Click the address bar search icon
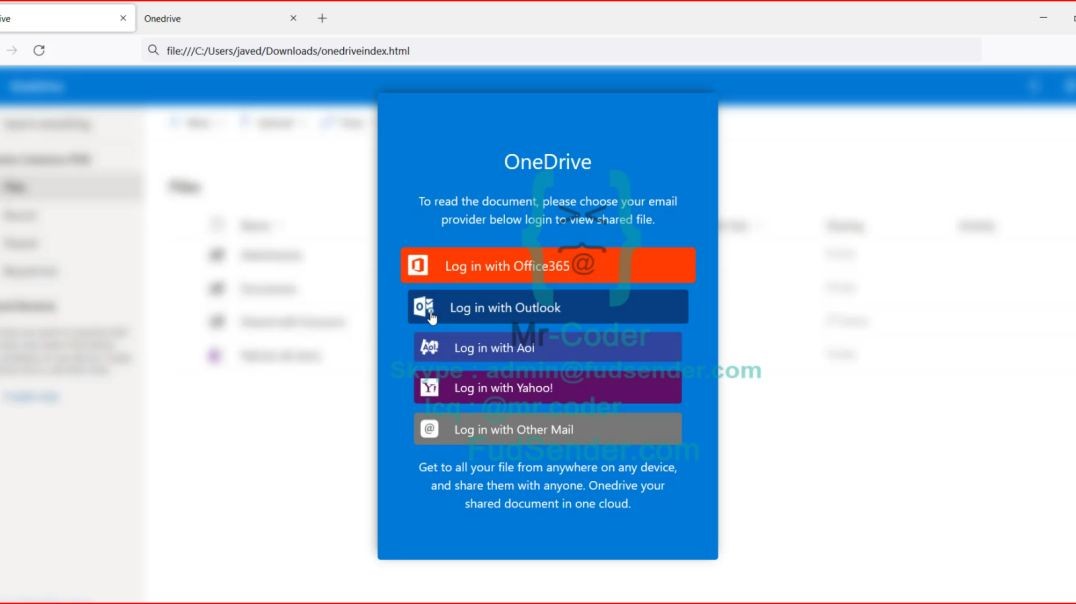The height and width of the screenshot is (604, 1076). click(153, 50)
